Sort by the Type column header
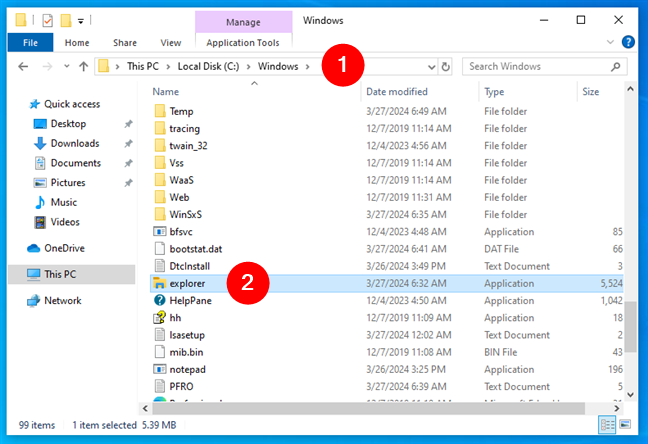 [494, 92]
